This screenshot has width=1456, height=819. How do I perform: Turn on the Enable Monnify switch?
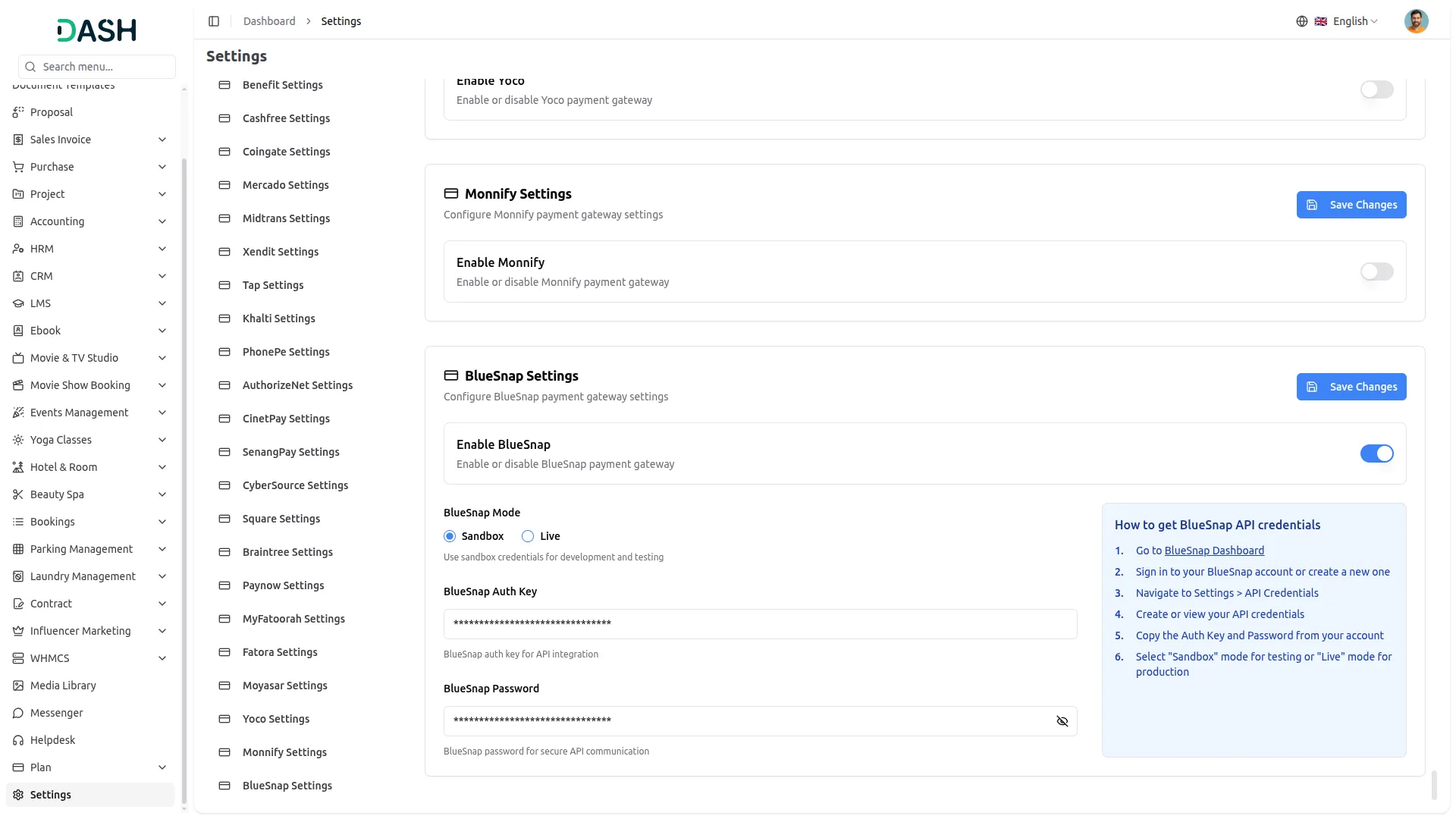[x=1376, y=271]
